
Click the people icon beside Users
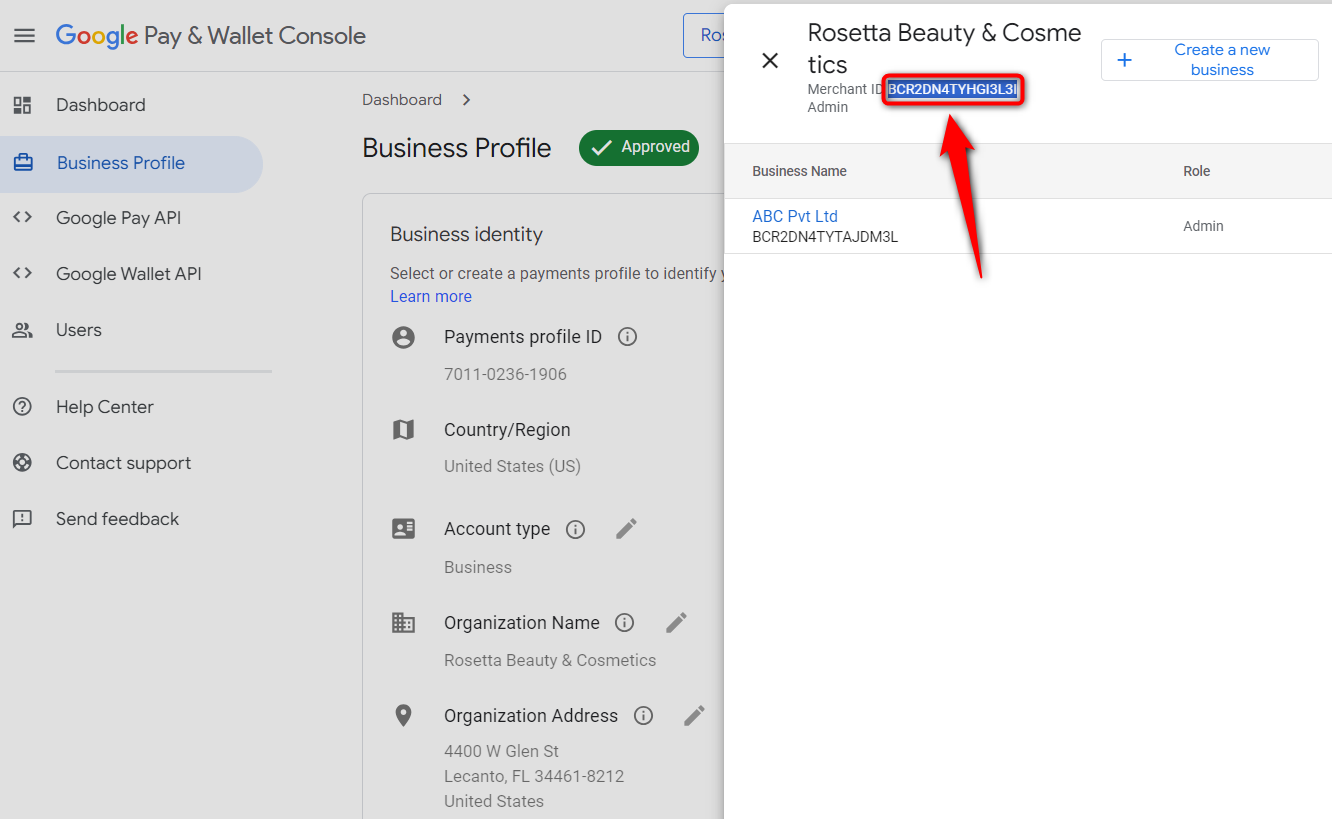click(22, 330)
